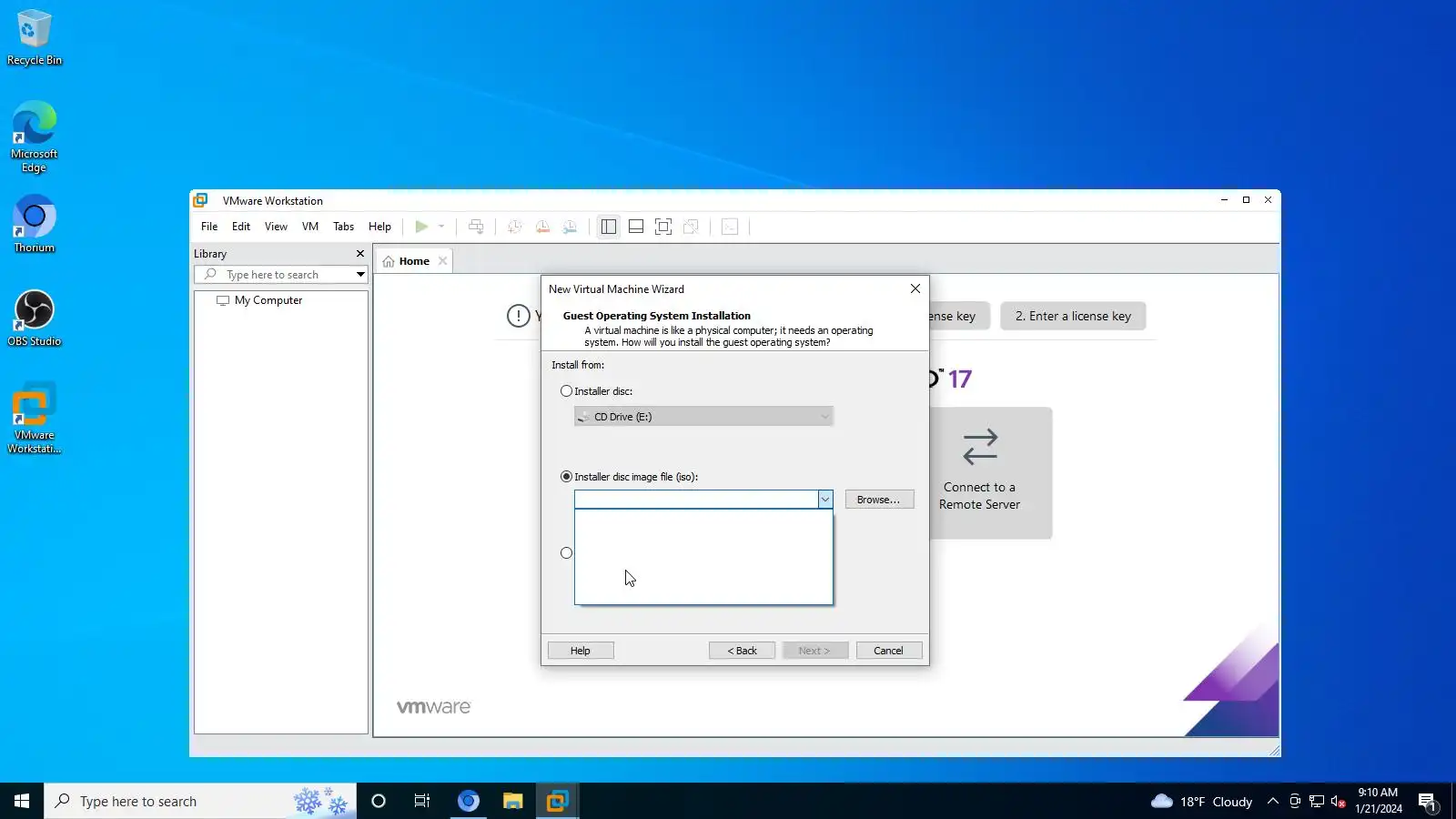This screenshot has height=819, width=1456.
Task: Open the power options arrow beside play icon
Action: (x=441, y=227)
